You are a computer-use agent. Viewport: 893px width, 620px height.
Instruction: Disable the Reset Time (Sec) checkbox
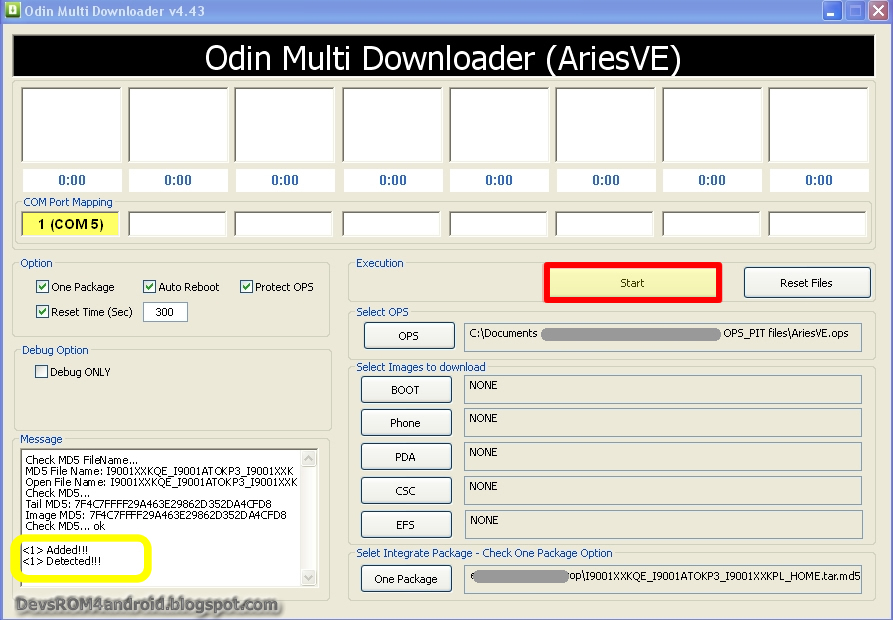click(42, 311)
